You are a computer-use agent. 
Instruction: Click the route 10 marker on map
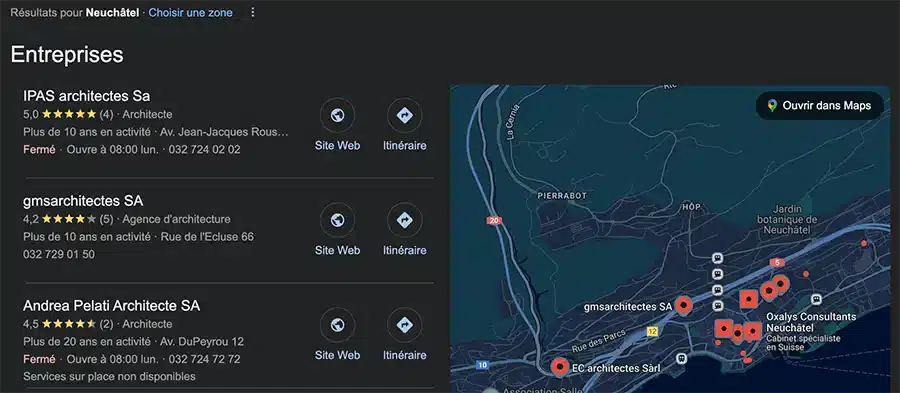[x=483, y=364]
